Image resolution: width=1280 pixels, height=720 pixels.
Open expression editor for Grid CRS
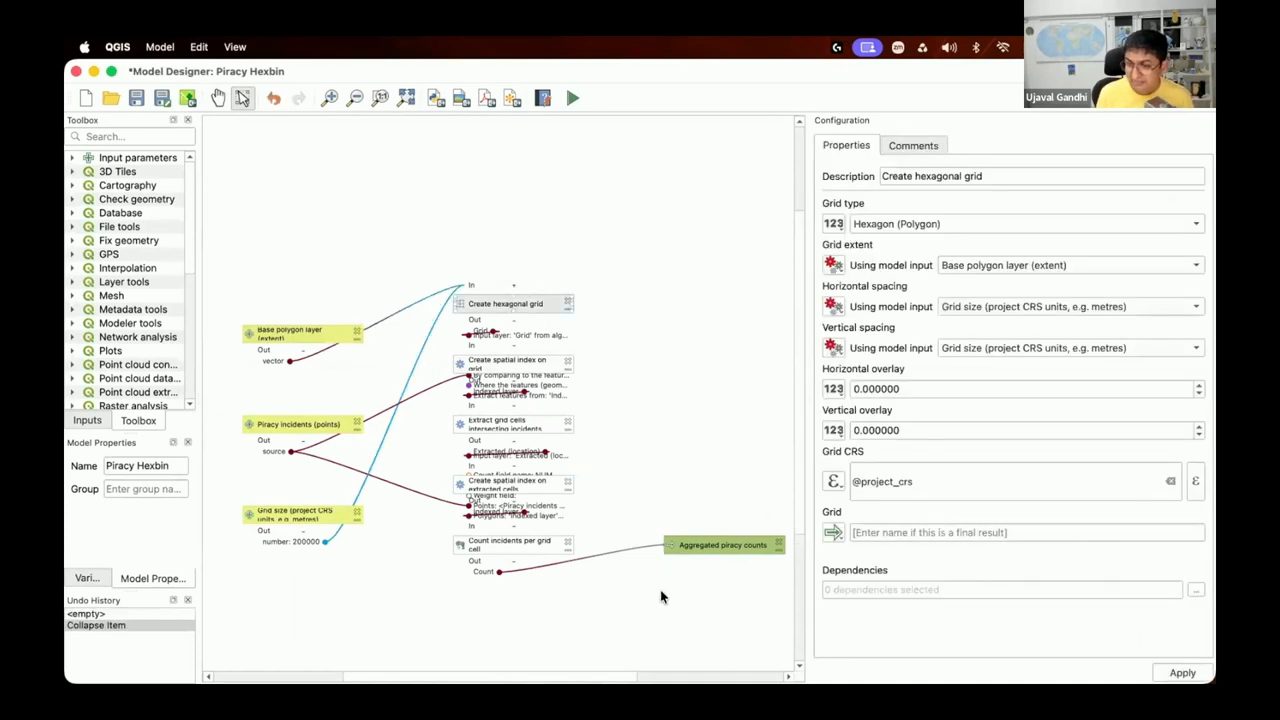(x=1195, y=481)
